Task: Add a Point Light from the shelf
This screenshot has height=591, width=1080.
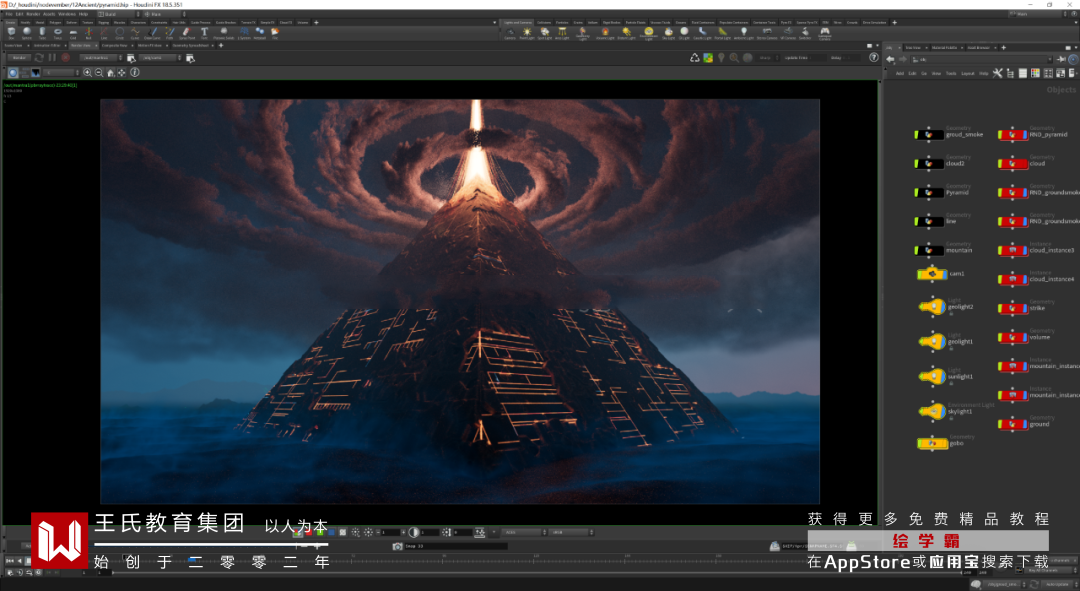Action: pyautogui.click(x=527, y=33)
